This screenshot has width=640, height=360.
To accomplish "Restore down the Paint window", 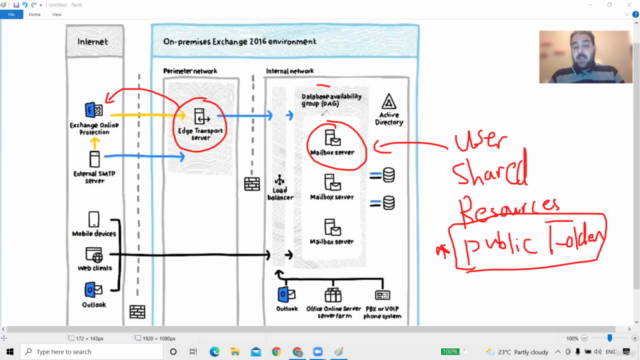I will coord(609,5).
